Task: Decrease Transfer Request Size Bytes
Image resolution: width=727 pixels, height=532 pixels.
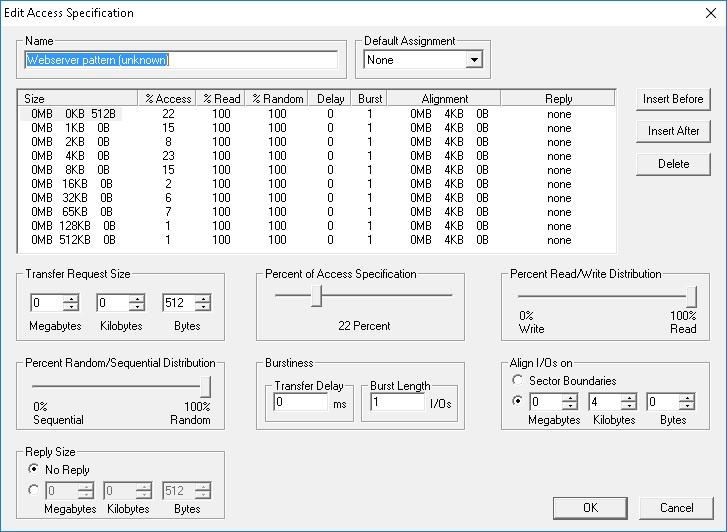Action: click(203, 307)
